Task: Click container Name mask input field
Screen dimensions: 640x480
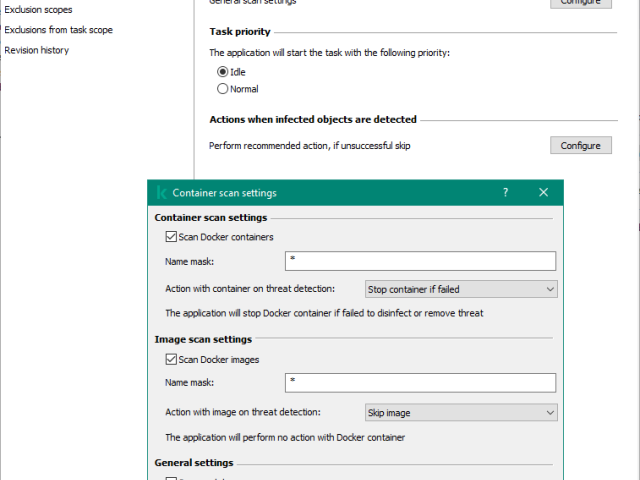Action: pyautogui.click(x=420, y=261)
